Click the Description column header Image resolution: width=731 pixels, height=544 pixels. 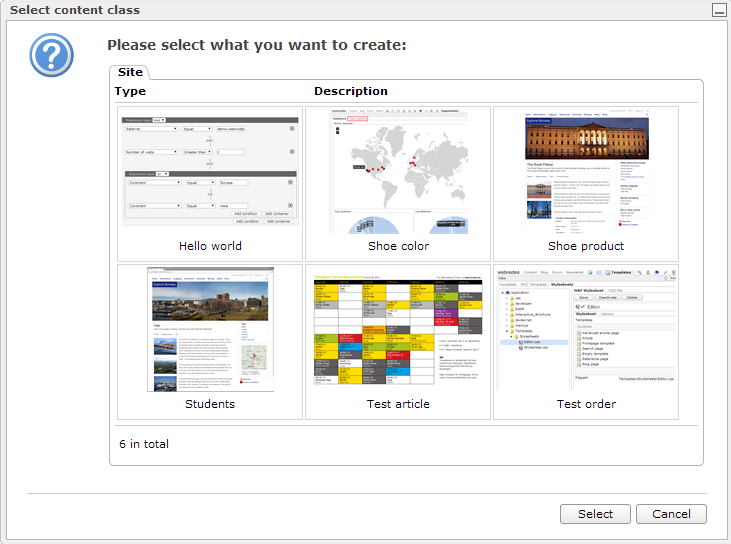point(351,91)
